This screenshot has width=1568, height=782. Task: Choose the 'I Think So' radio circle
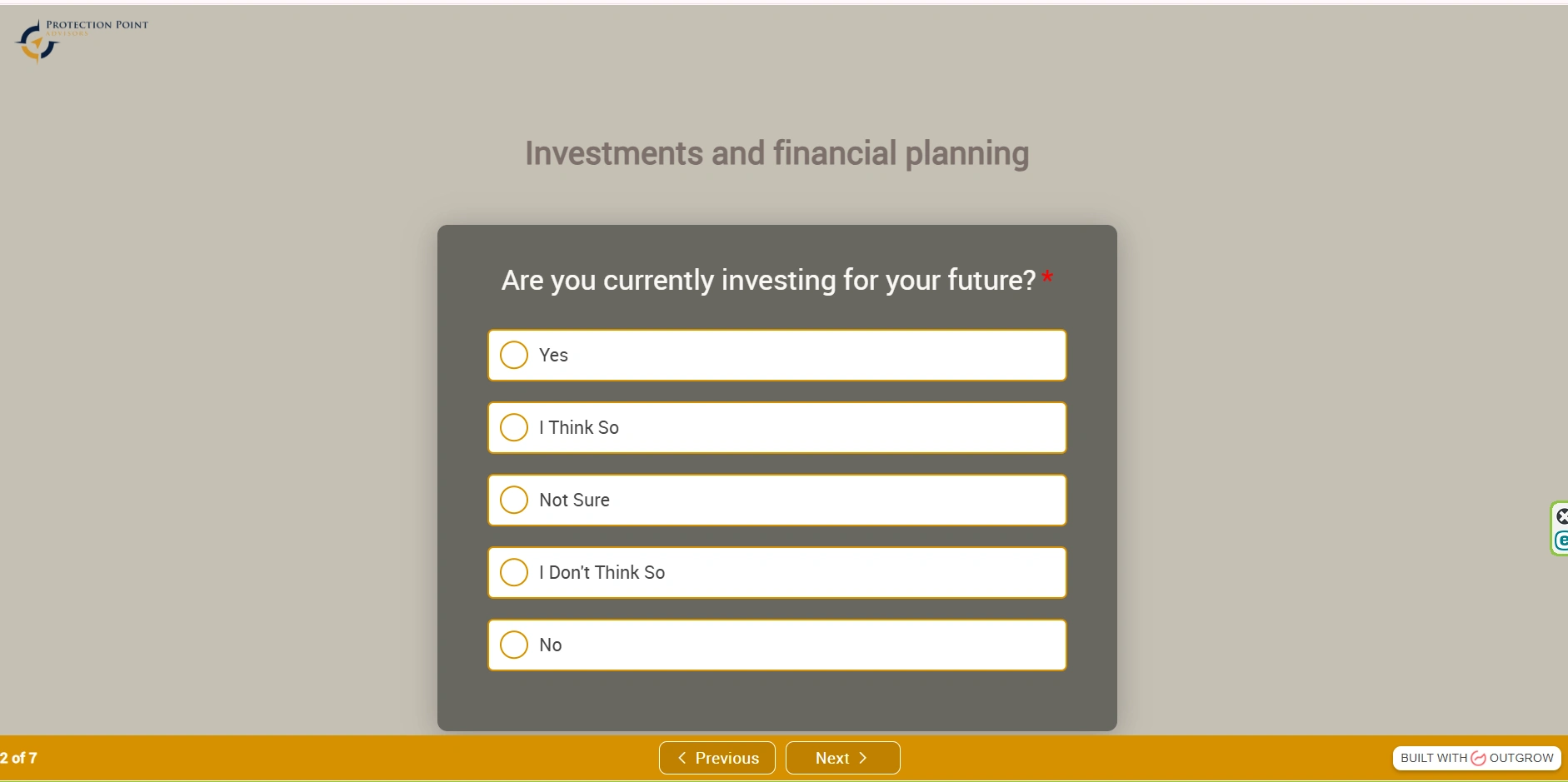coord(514,427)
